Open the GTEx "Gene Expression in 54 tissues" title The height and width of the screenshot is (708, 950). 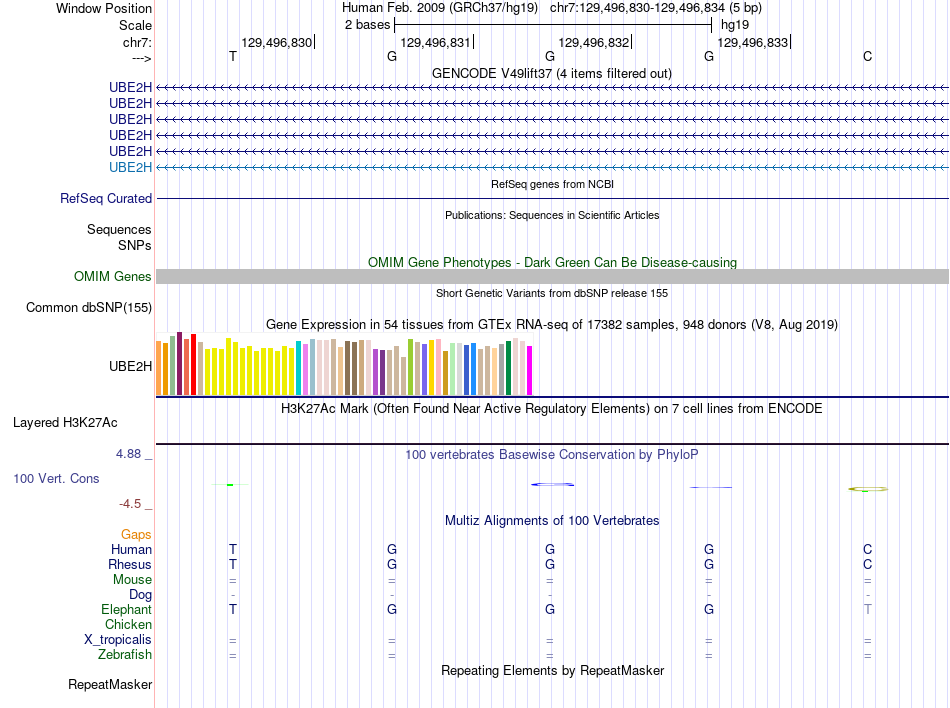(552, 325)
